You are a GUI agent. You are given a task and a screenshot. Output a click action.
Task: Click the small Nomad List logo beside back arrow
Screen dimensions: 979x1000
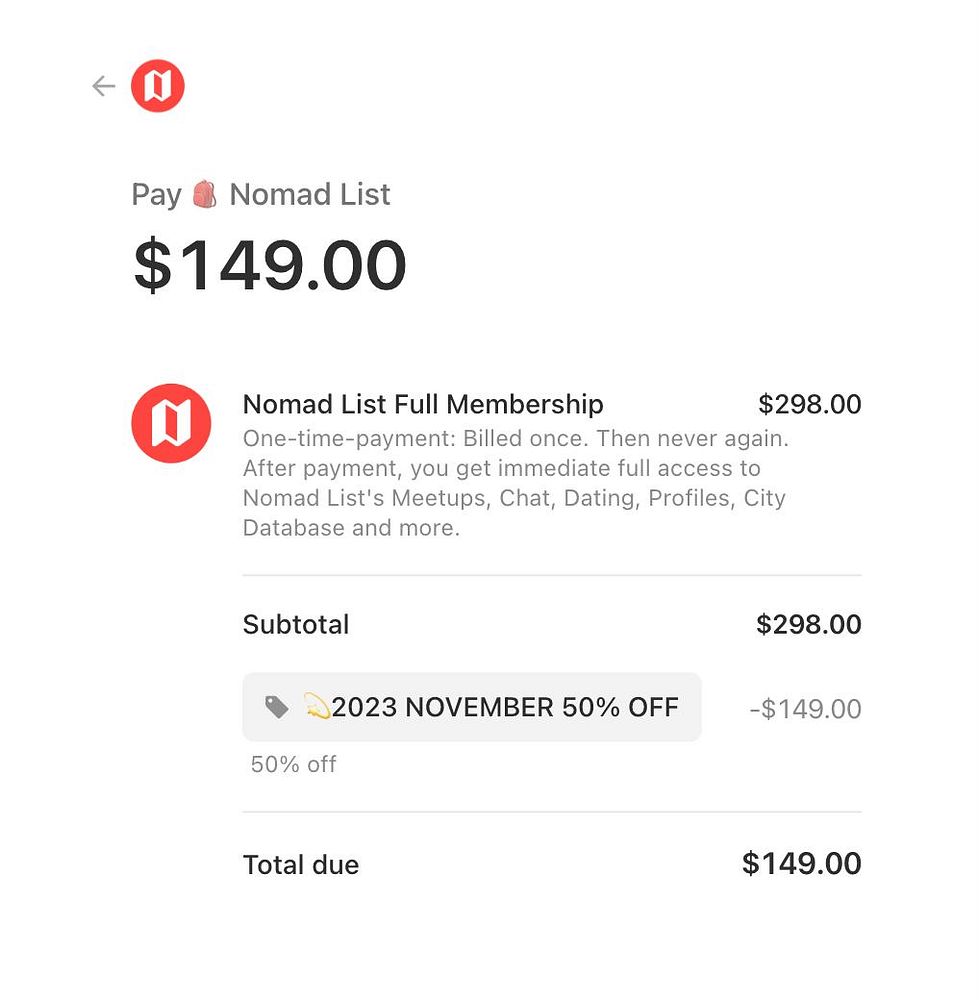click(158, 86)
